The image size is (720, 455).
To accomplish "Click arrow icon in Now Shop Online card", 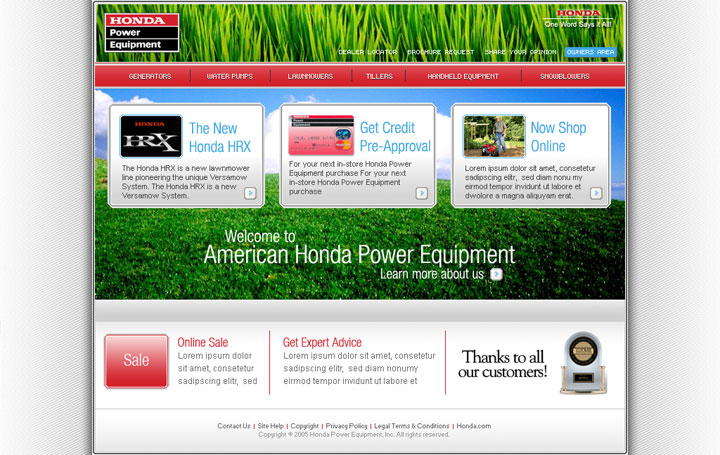I will 596,193.
